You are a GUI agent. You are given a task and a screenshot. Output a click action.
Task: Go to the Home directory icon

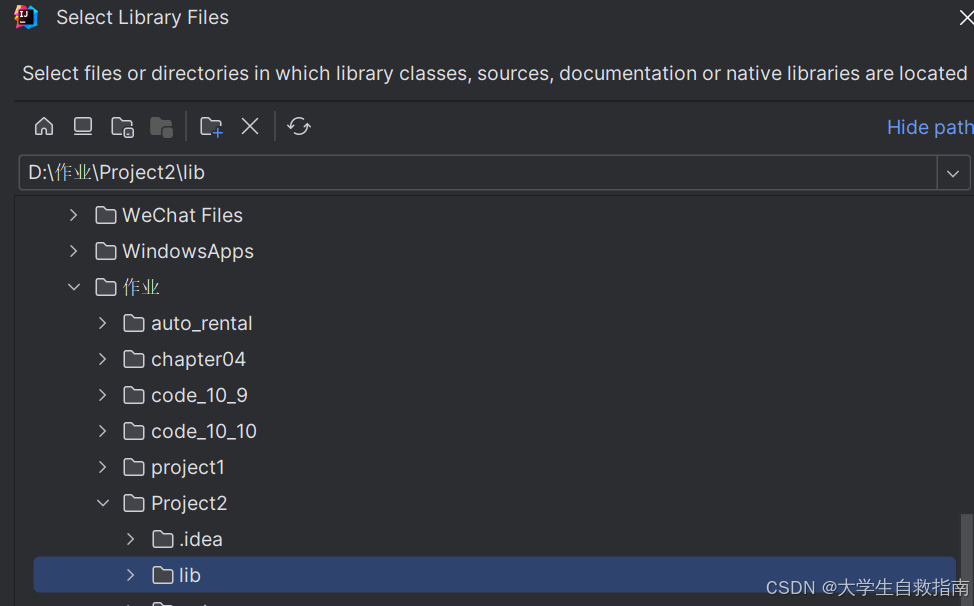pyautogui.click(x=44, y=127)
